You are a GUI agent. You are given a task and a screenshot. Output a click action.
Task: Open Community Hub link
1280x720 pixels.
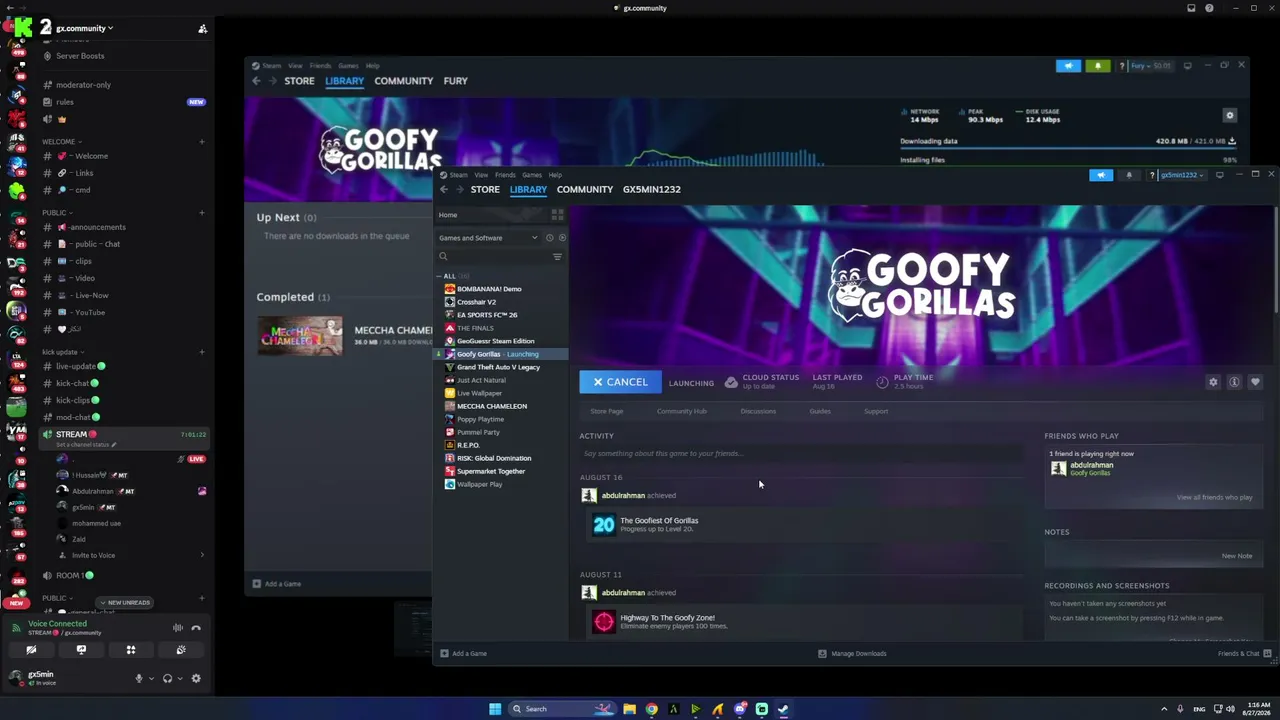click(x=682, y=411)
